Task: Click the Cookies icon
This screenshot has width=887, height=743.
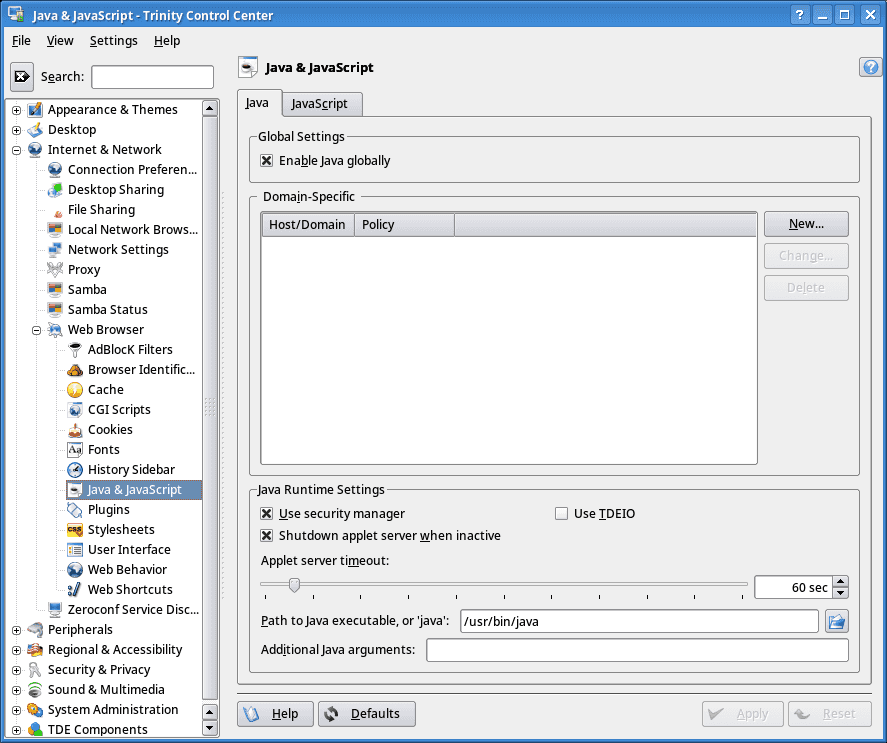Action: (x=75, y=430)
